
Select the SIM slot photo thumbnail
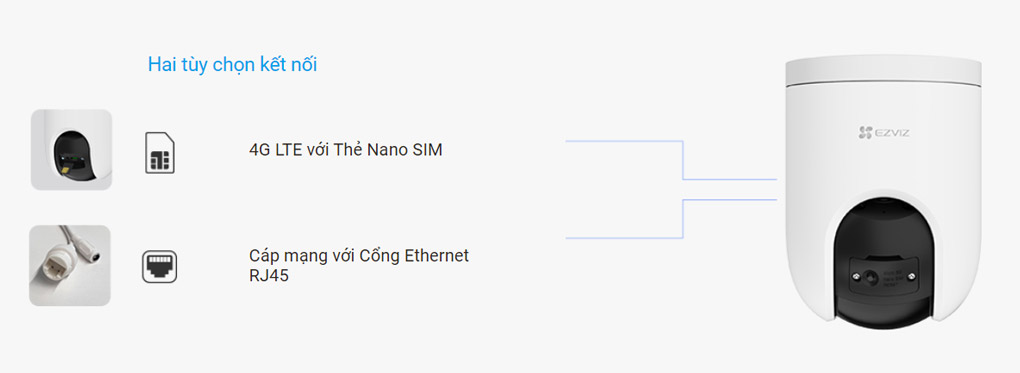click(x=72, y=150)
